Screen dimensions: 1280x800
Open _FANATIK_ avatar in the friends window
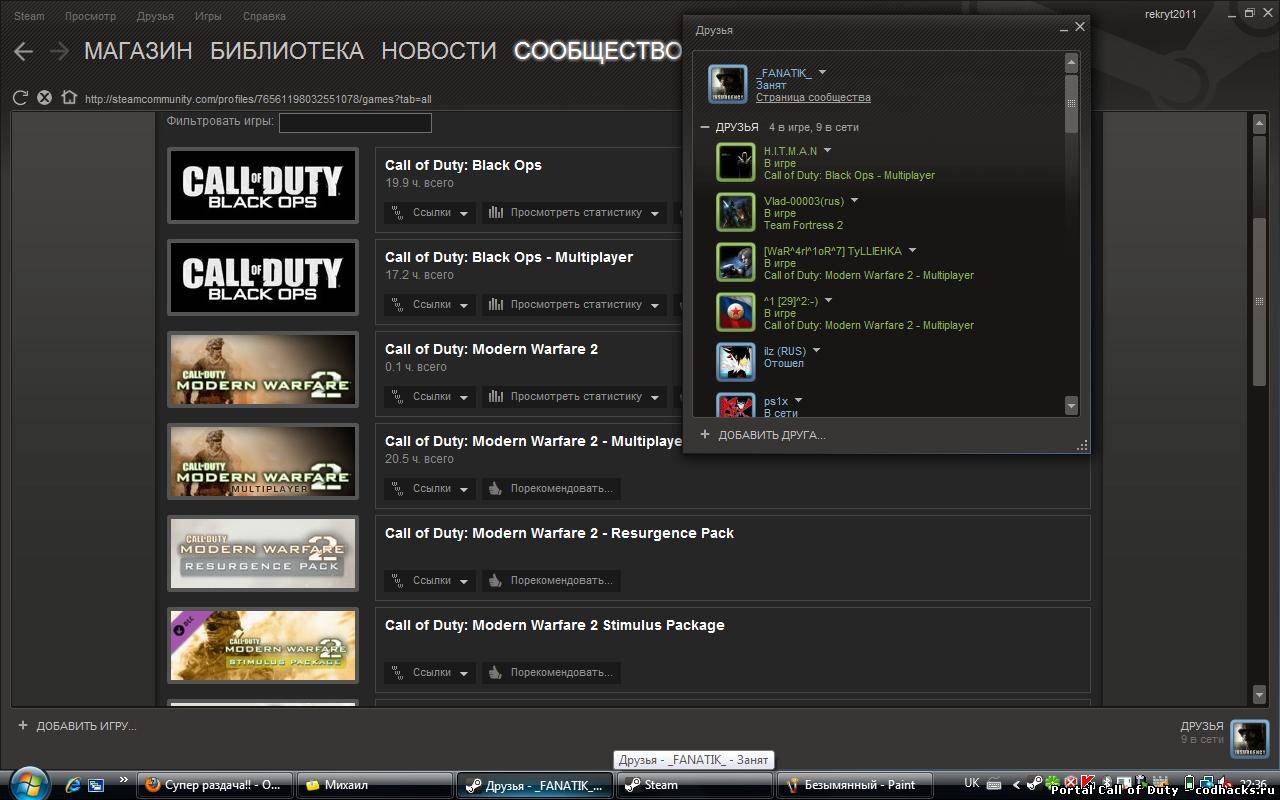point(728,84)
